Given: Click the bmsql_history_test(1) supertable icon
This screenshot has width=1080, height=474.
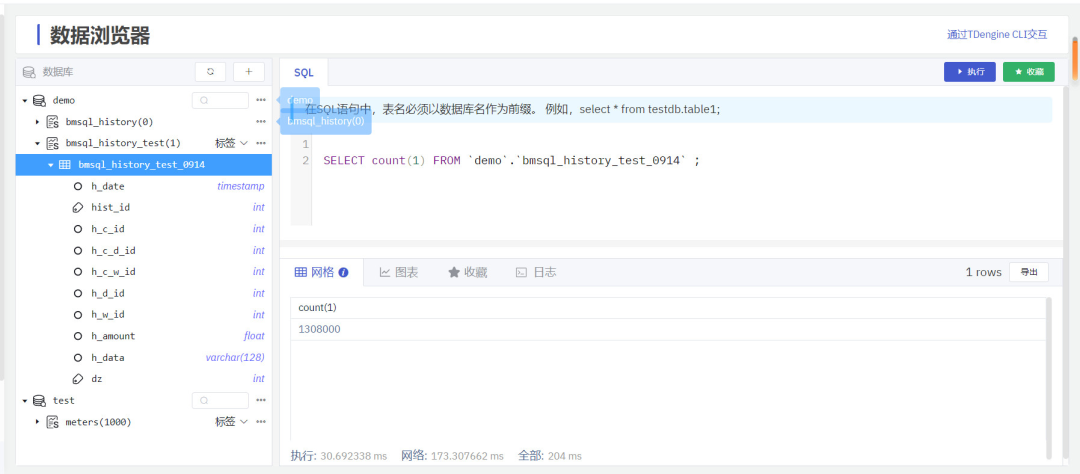Looking at the screenshot, I should click(52, 143).
